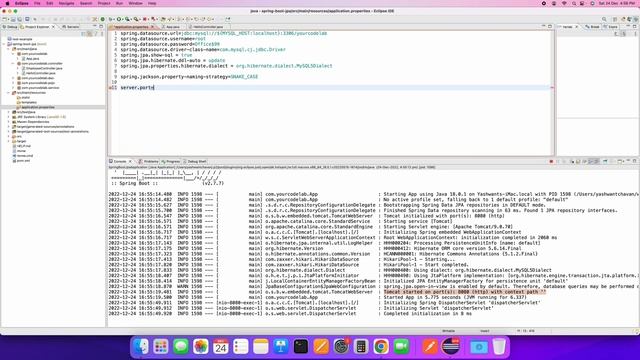
Task: Open the Open Console dropdown arrow
Action: pyautogui.click(x=624, y=162)
